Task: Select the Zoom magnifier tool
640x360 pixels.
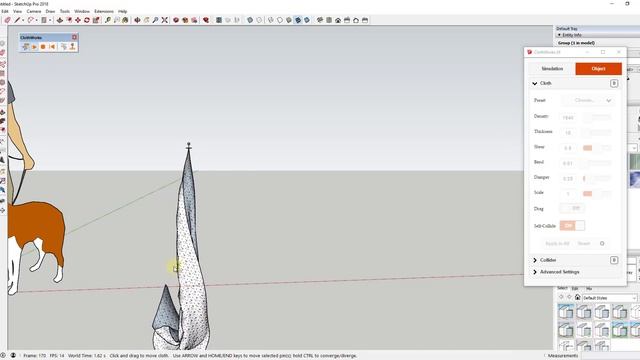Action: [x=155, y=20]
